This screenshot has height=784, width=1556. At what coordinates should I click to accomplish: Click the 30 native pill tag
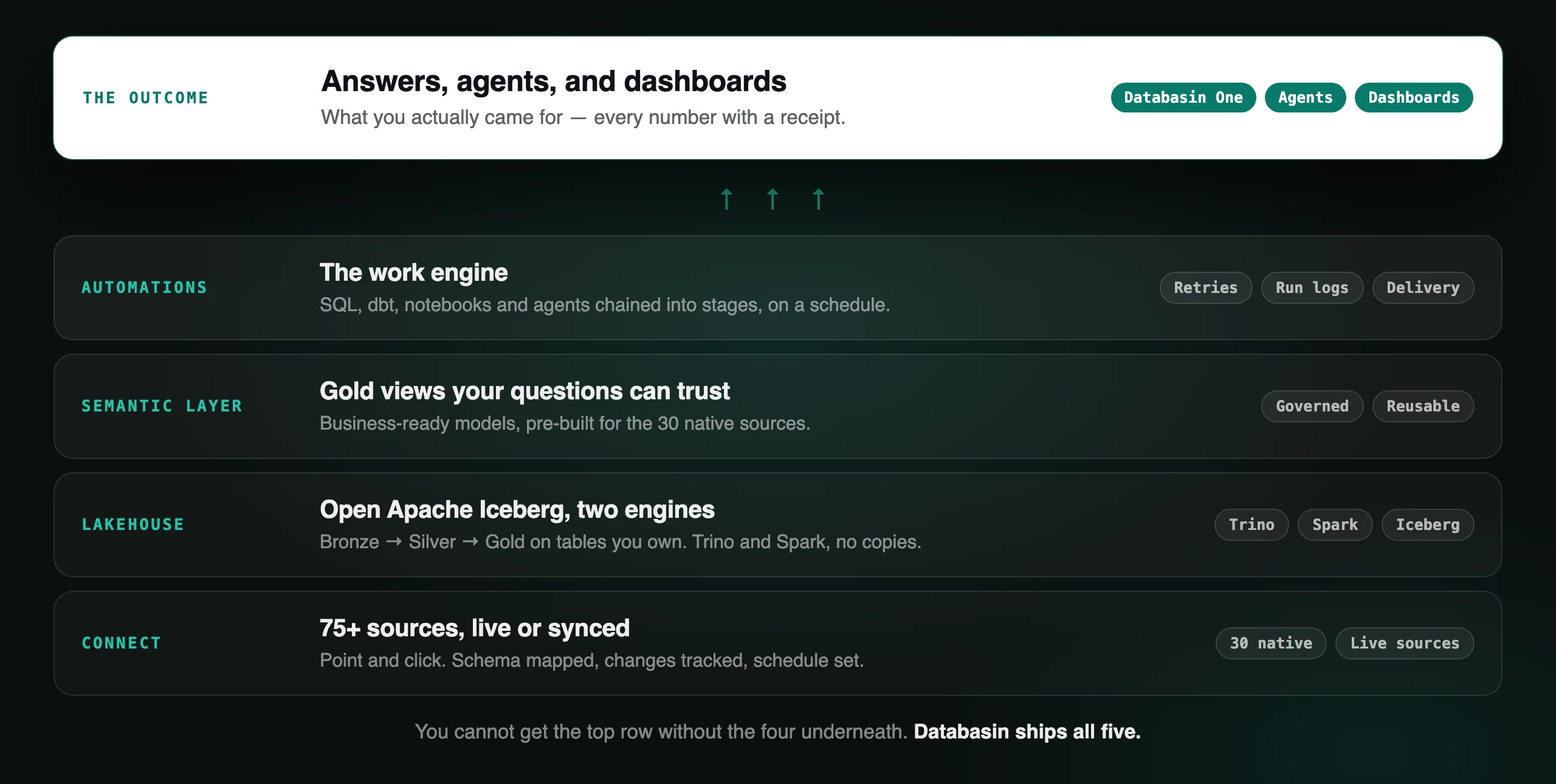click(x=1271, y=643)
